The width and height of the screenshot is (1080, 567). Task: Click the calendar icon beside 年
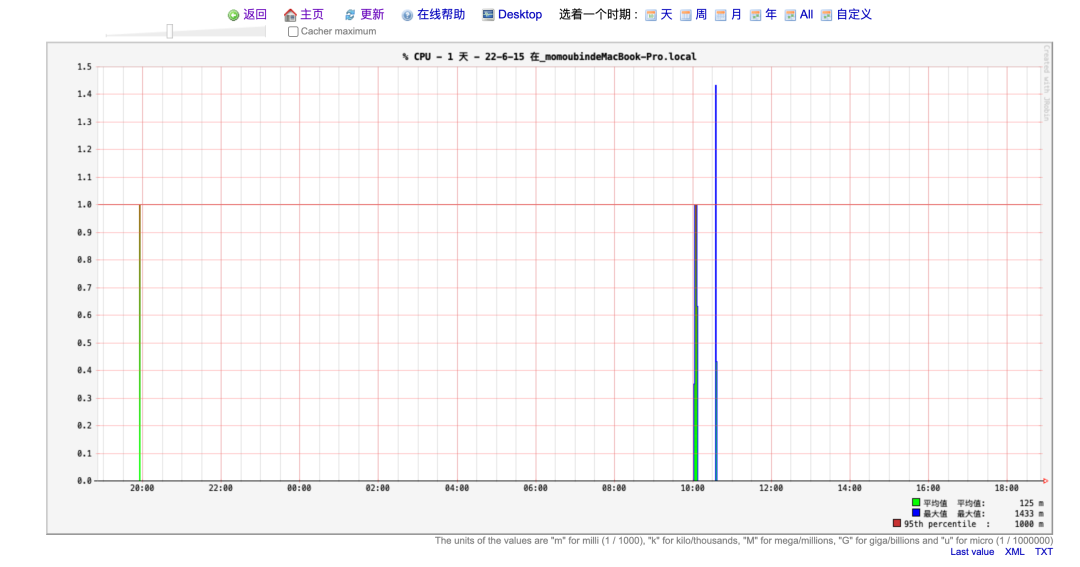tap(756, 15)
